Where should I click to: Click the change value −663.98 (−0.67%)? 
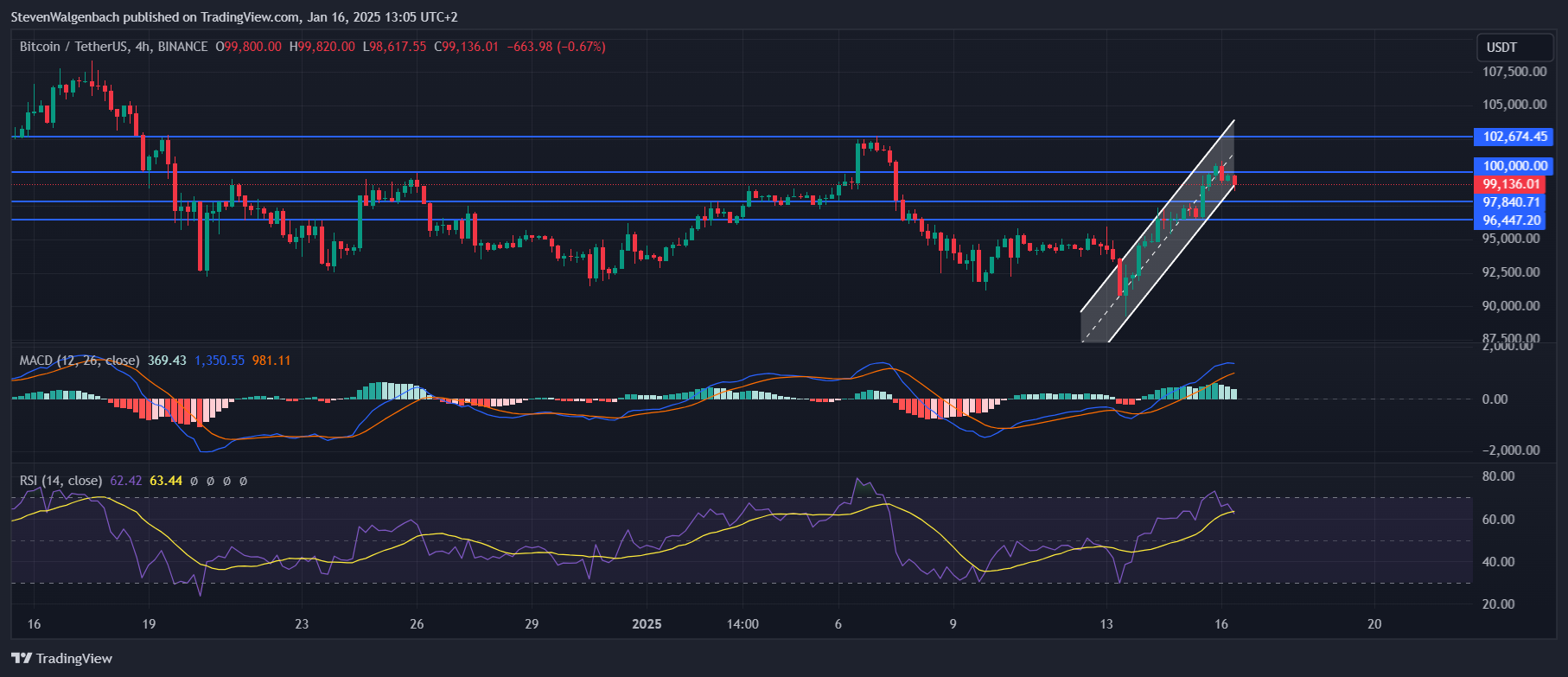(x=556, y=47)
